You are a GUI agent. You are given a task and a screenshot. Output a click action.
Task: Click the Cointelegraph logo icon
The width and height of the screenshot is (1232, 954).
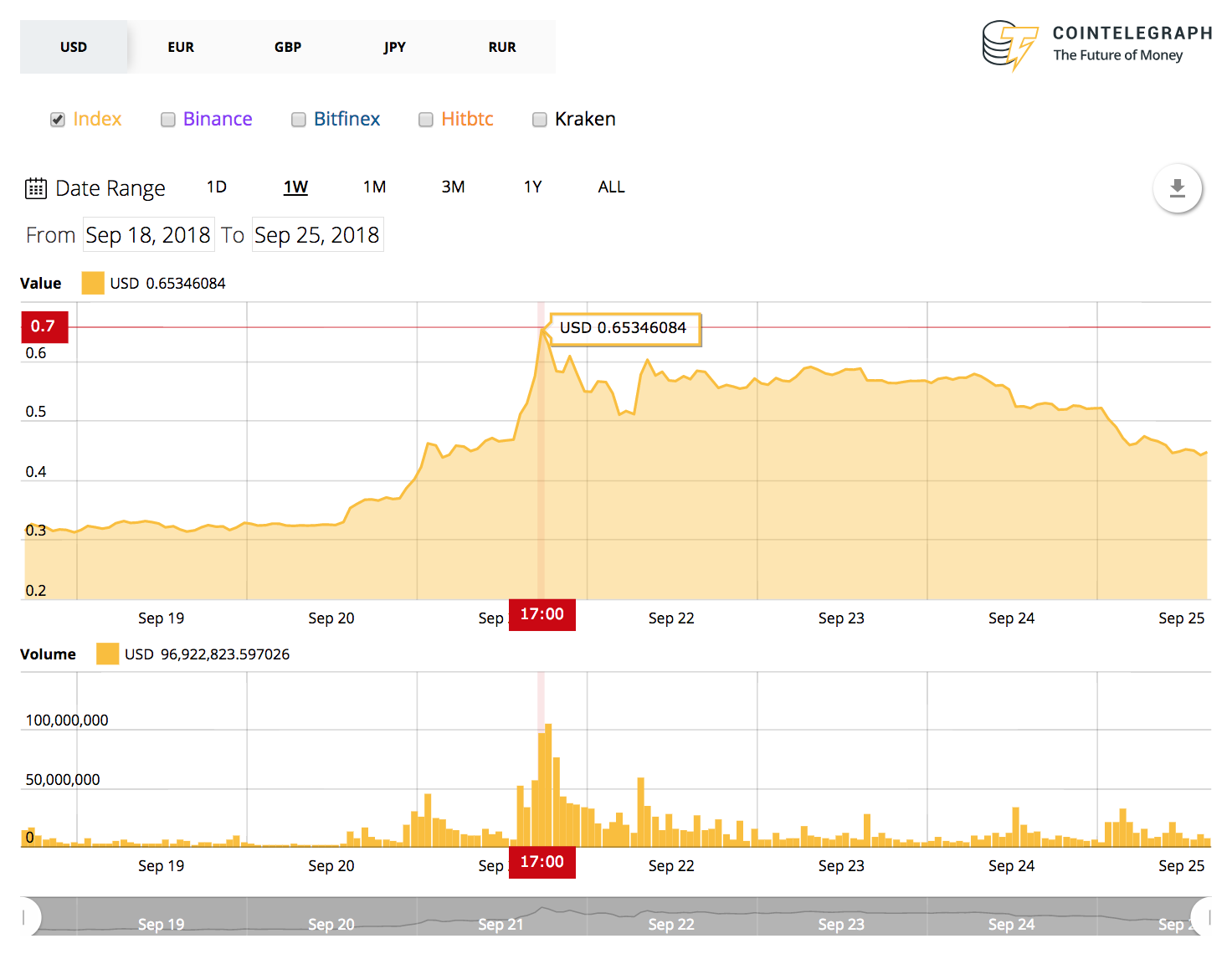pos(1009,45)
